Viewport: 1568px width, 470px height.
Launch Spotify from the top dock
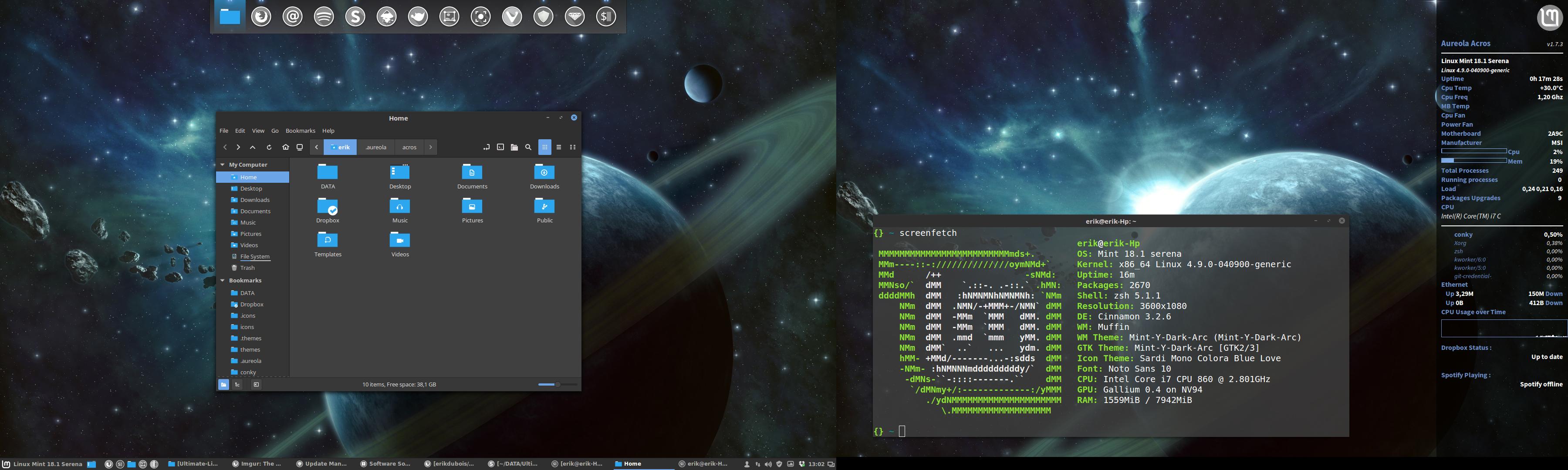[324, 17]
